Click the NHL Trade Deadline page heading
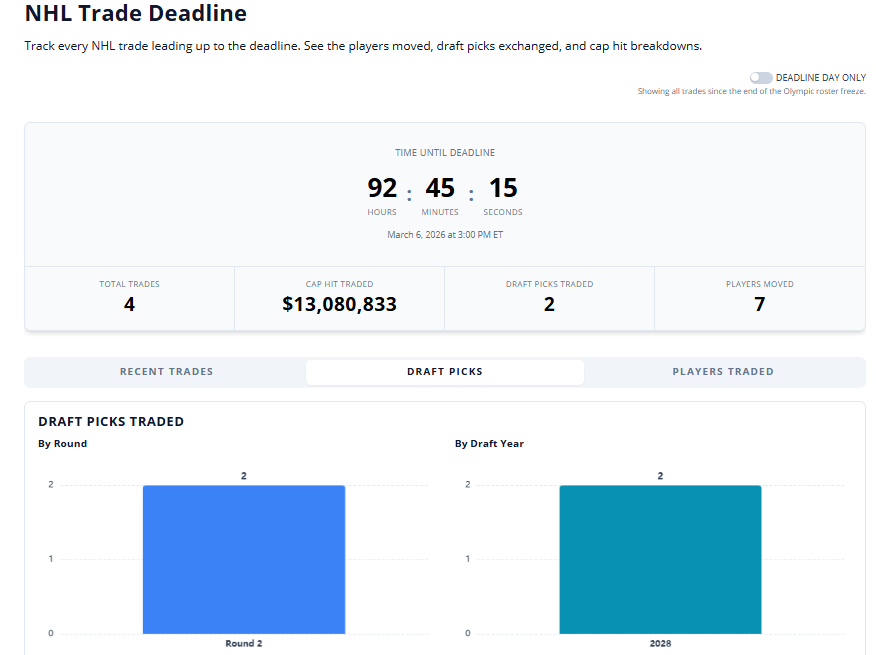 pyautogui.click(x=135, y=14)
